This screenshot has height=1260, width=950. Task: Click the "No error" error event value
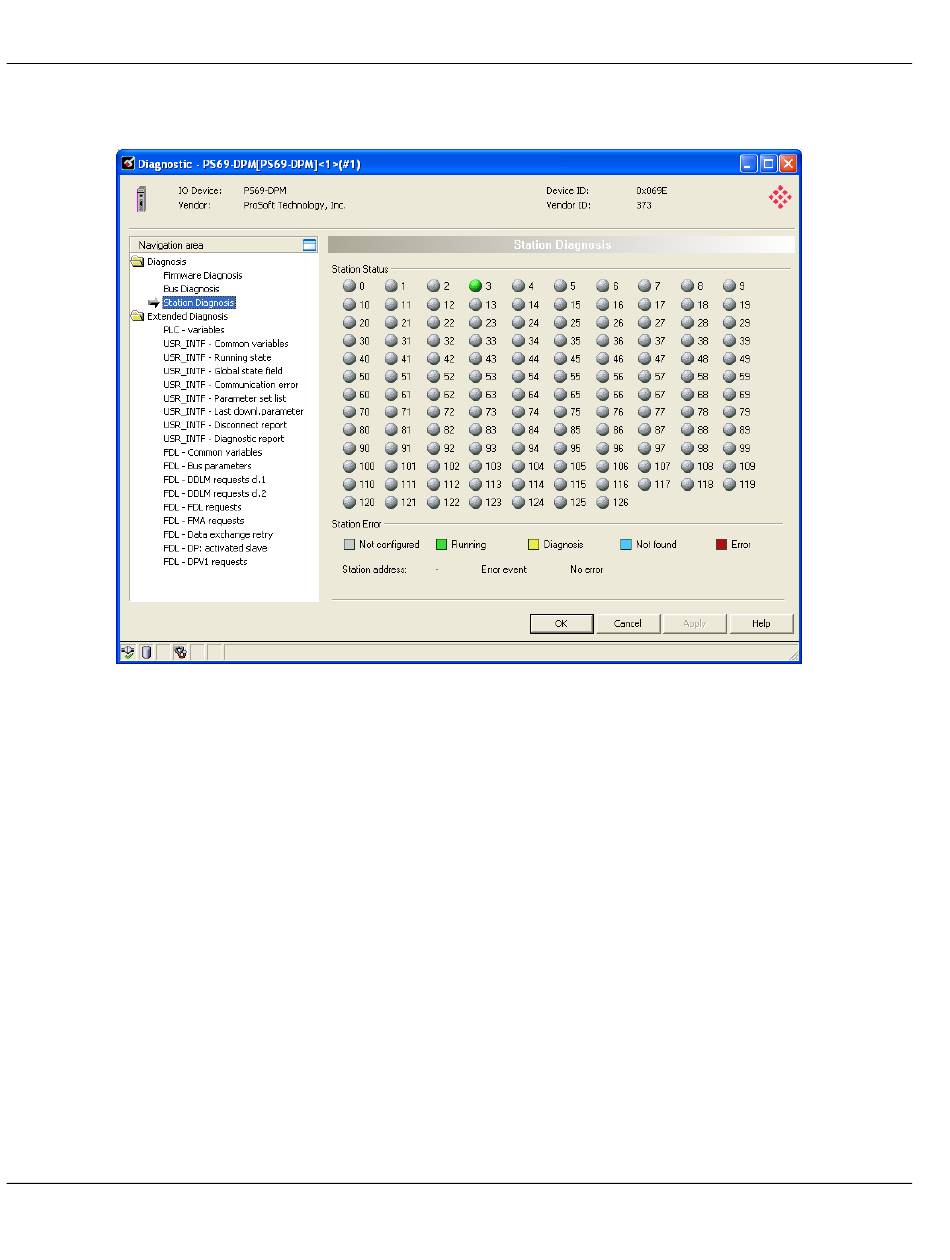click(x=587, y=570)
